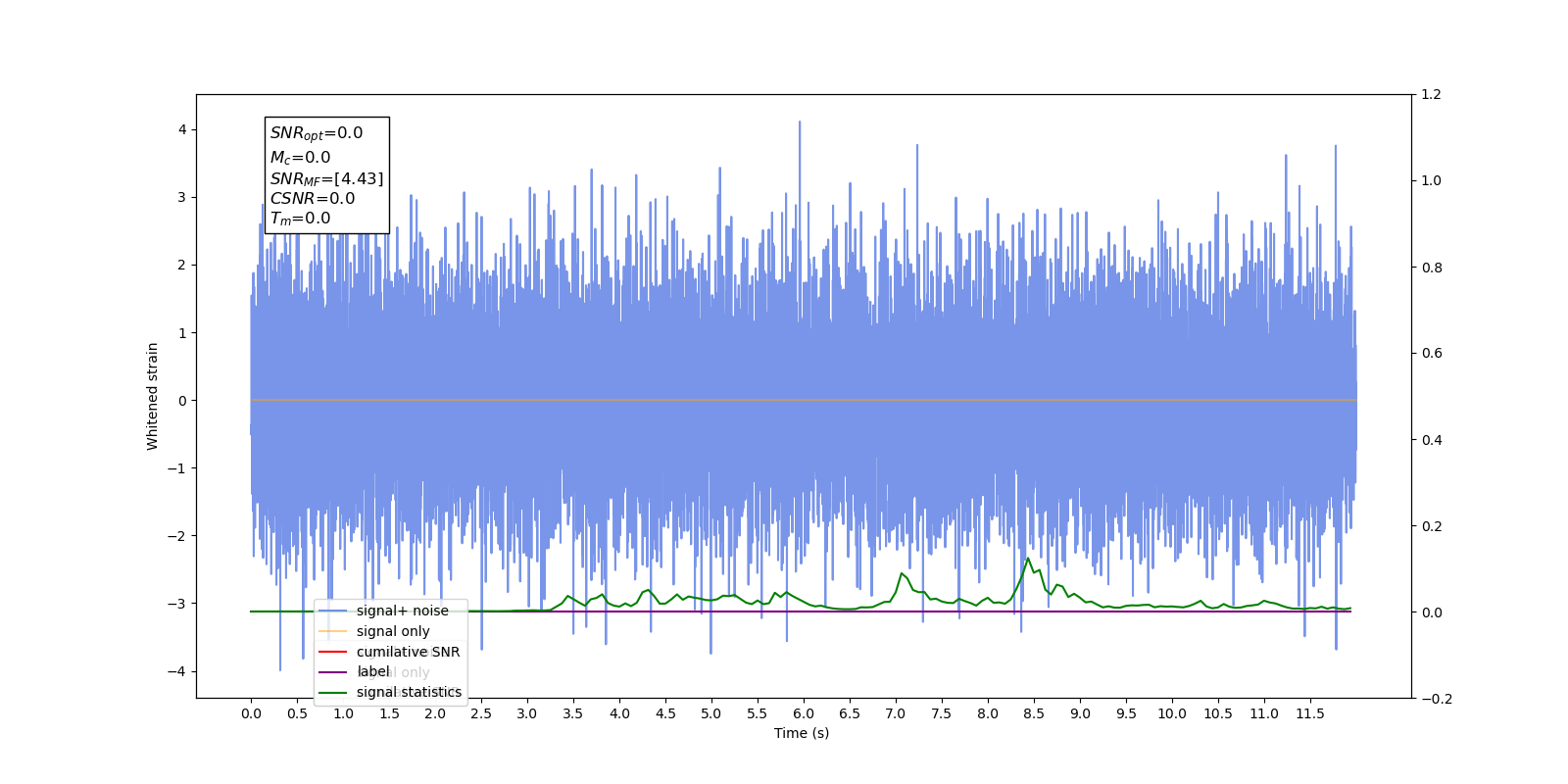Click the 'Time (s)' x-axis label
1568x784 pixels.
(802, 733)
